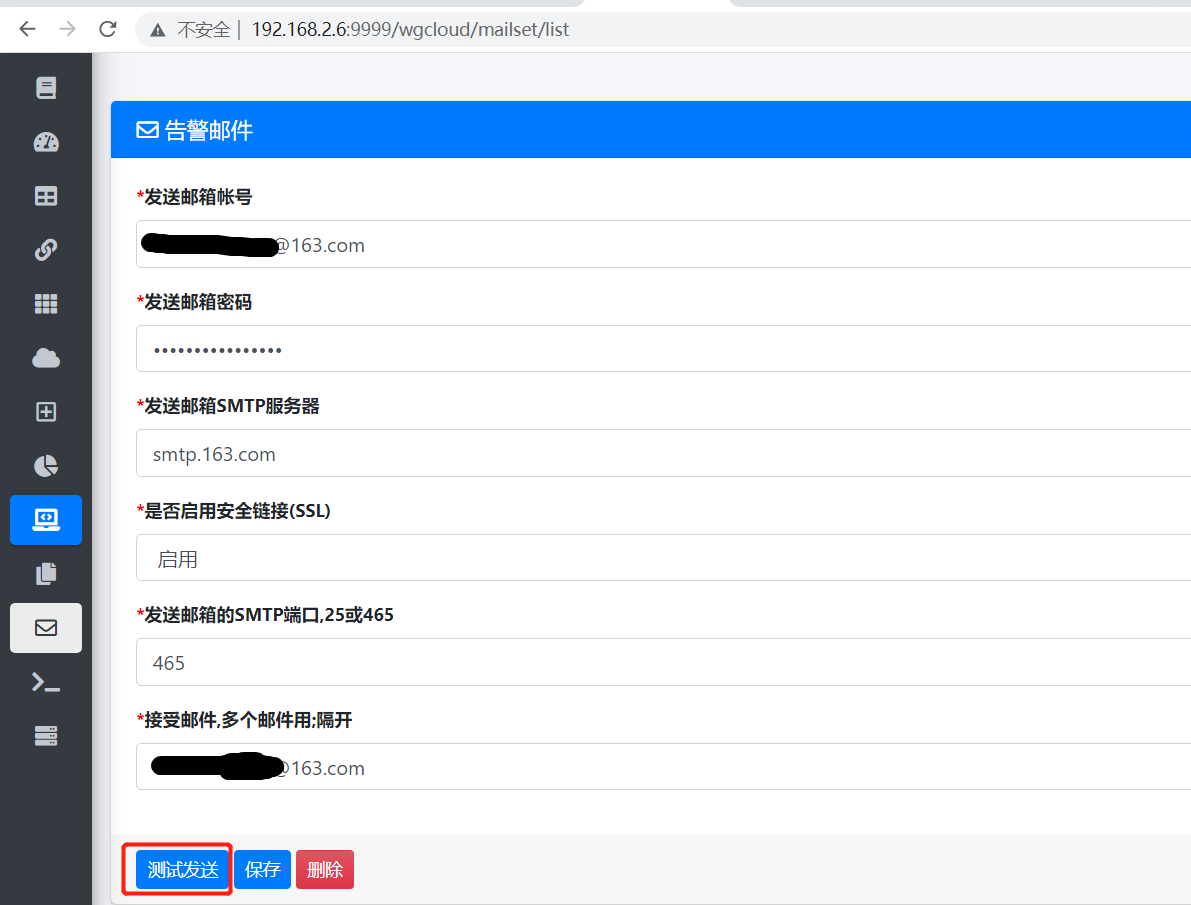Open the pie chart icon in sidebar
Screen dimensions: 1191x905
click(46, 465)
